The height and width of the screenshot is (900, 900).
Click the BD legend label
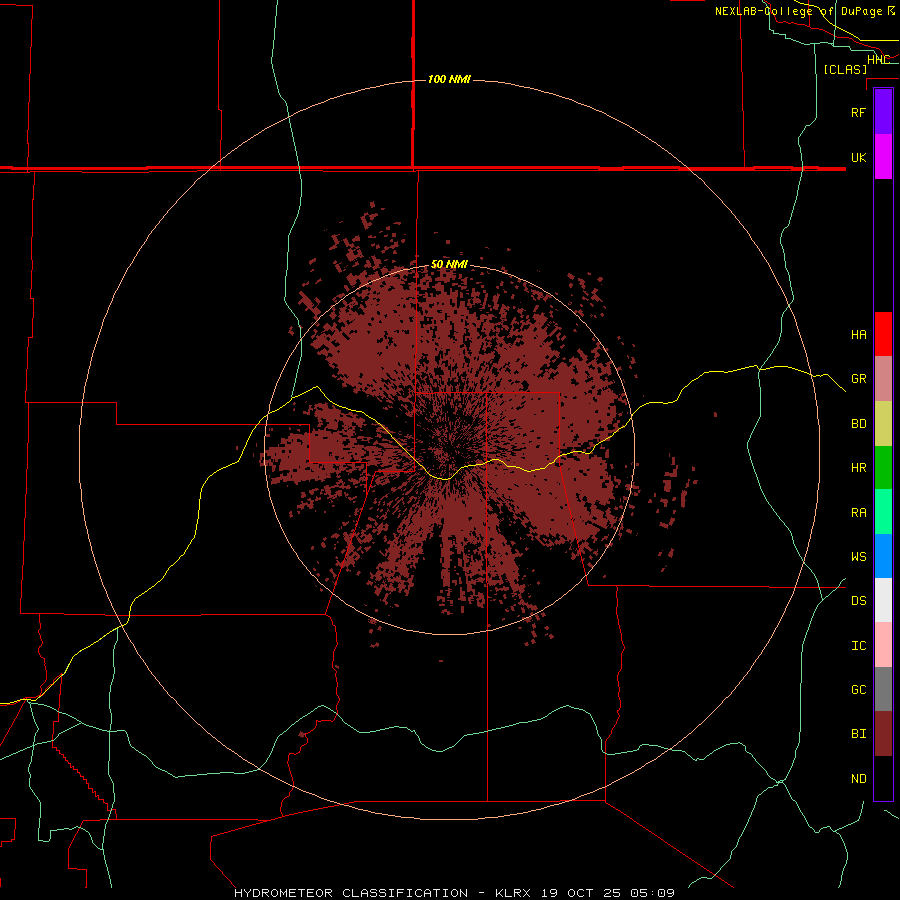tap(858, 424)
